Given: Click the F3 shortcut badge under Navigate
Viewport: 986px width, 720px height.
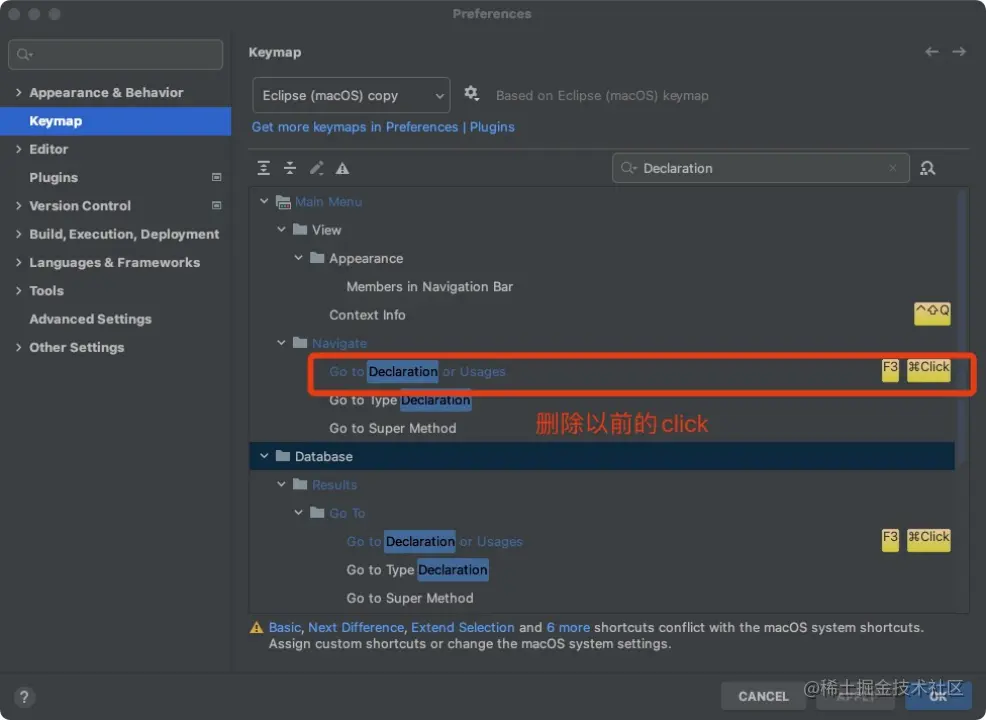Looking at the screenshot, I should (x=890, y=369).
